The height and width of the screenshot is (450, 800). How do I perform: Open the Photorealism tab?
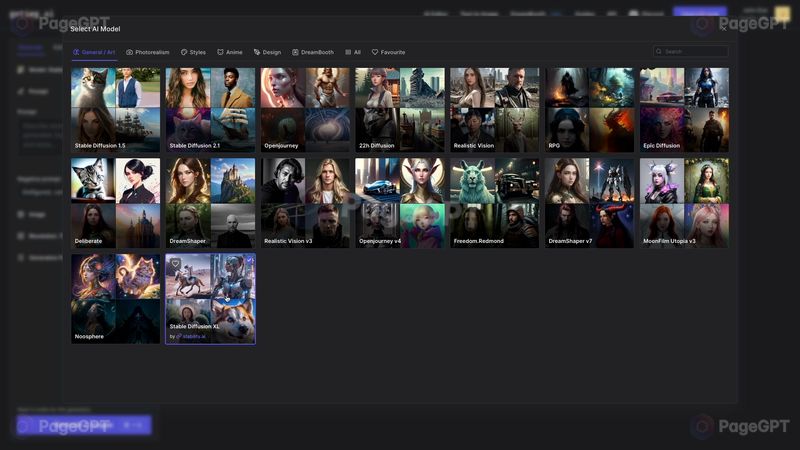147,52
